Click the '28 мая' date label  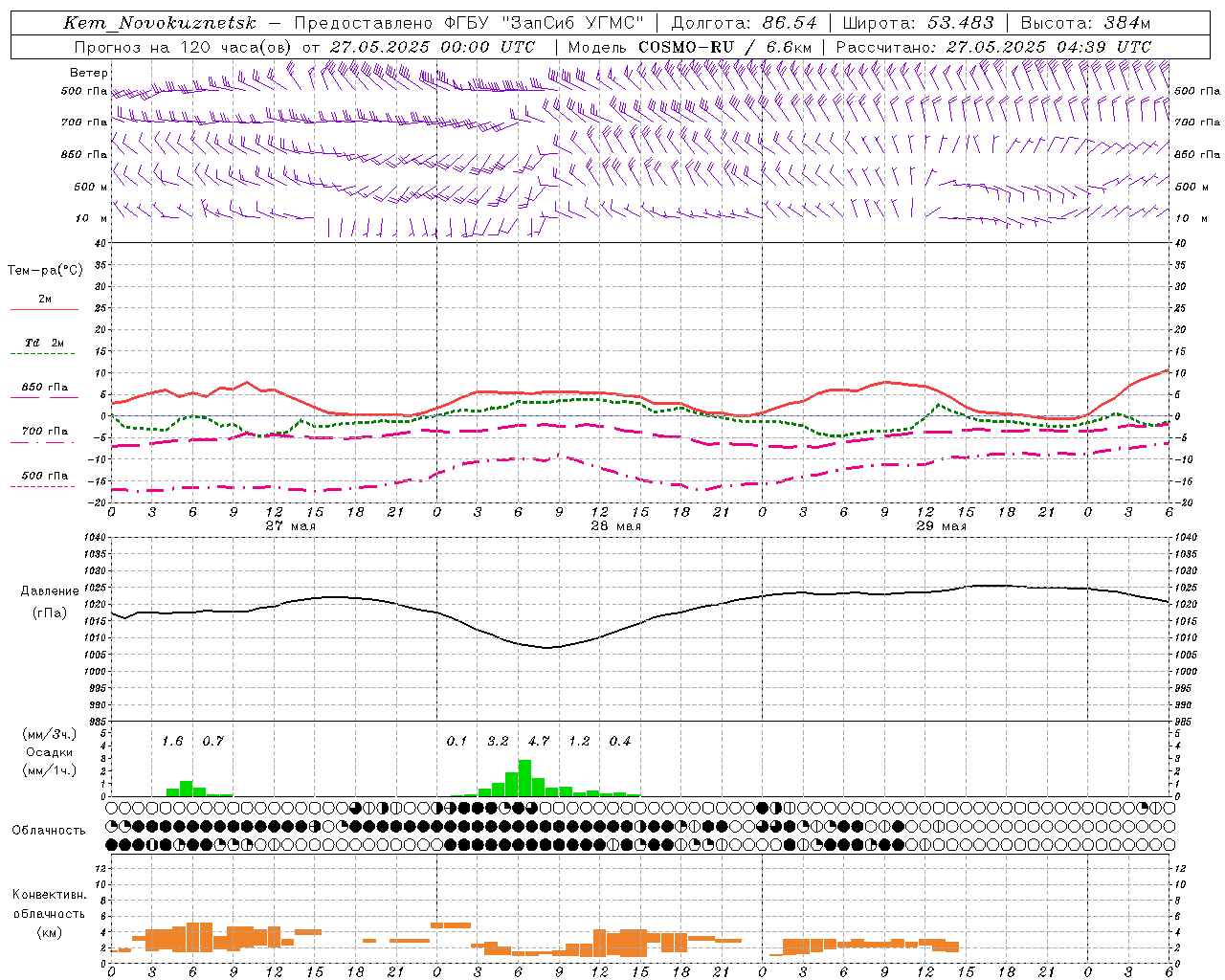616,526
